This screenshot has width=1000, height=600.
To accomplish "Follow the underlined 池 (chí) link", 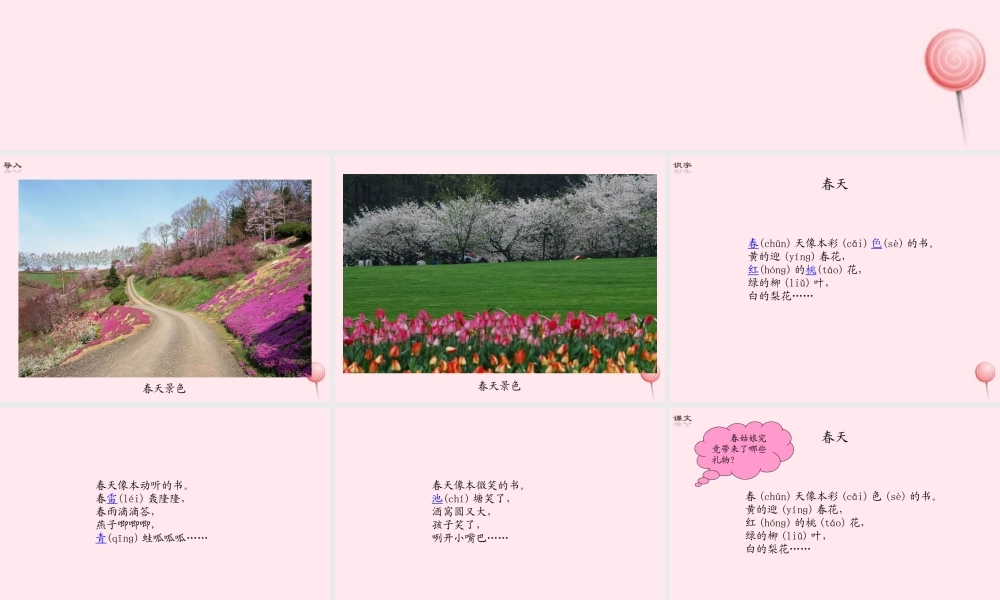I will coord(437,499).
